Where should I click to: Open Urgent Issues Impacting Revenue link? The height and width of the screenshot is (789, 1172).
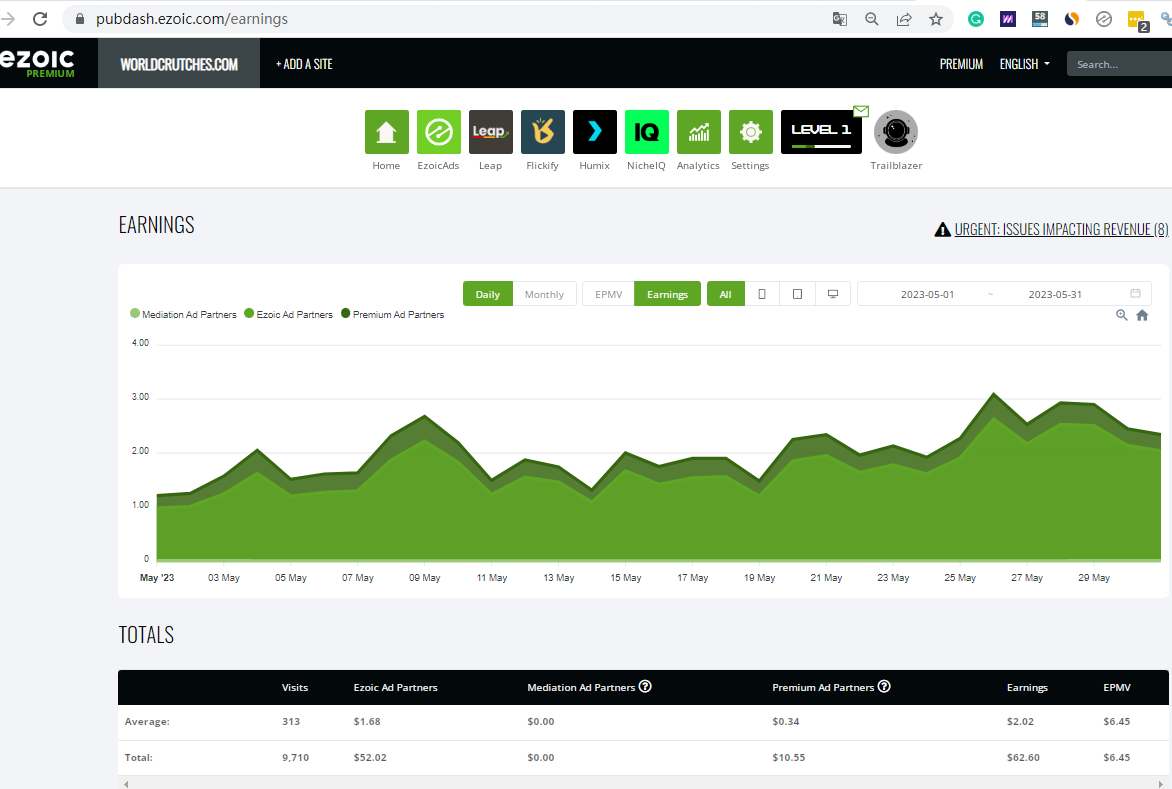1061,229
